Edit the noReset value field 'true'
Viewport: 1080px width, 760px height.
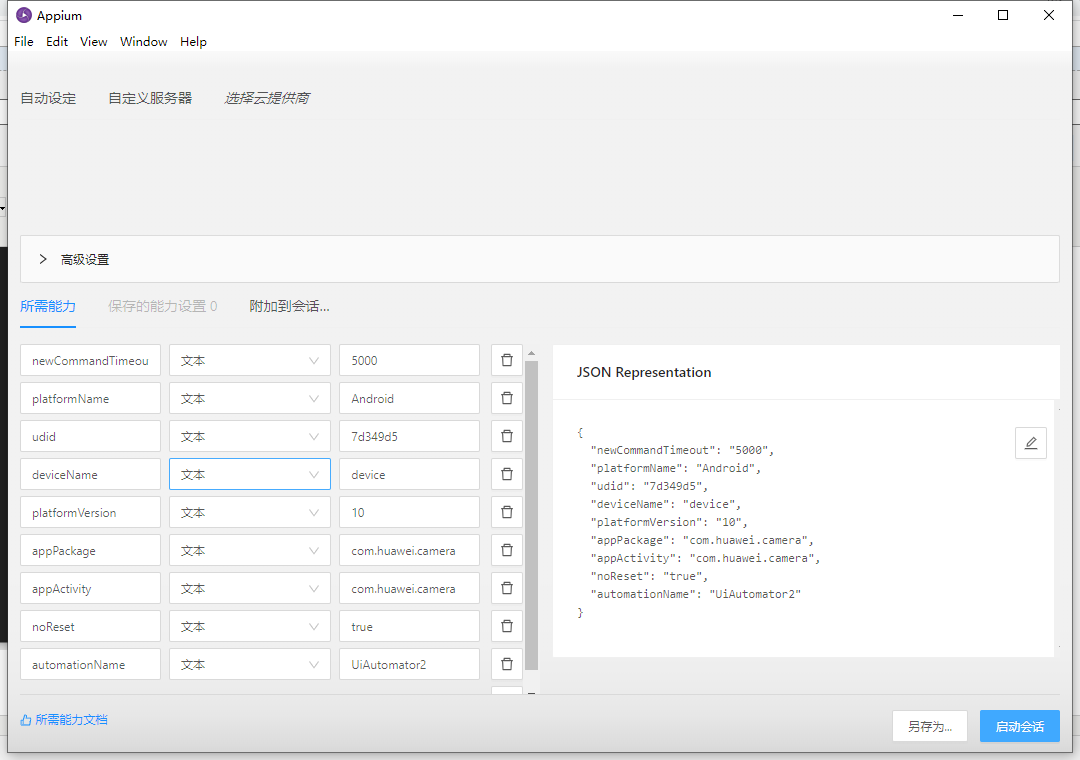[409, 626]
